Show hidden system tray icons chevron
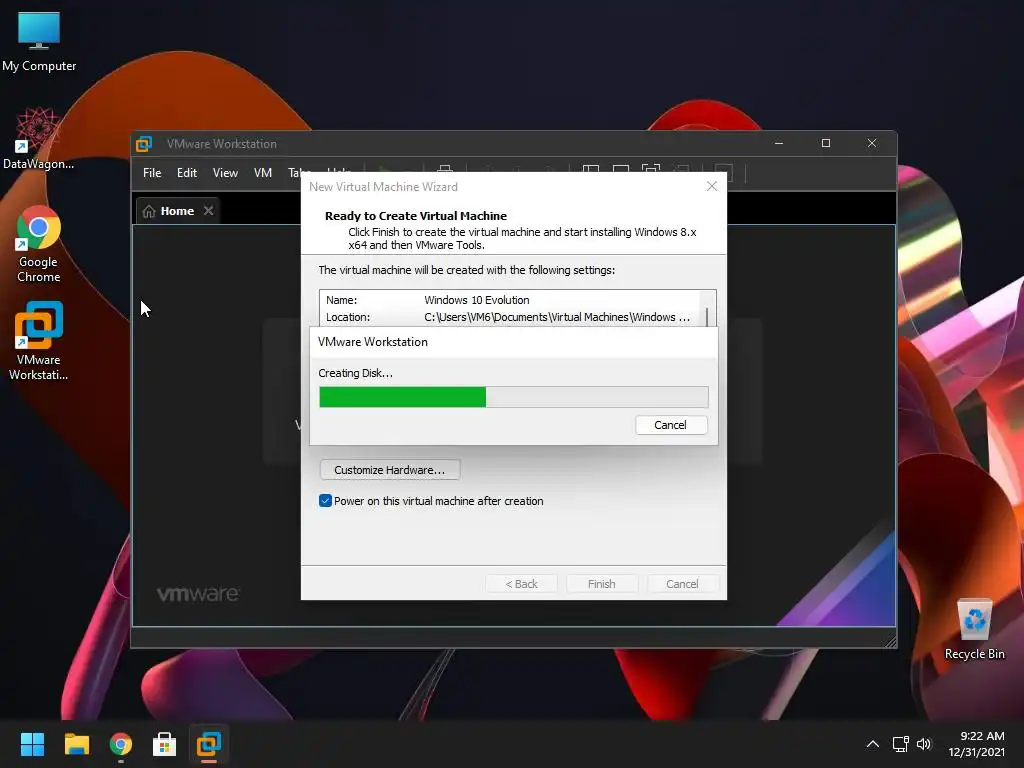The height and width of the screenshot is (768, 1024). coord(872,744)
